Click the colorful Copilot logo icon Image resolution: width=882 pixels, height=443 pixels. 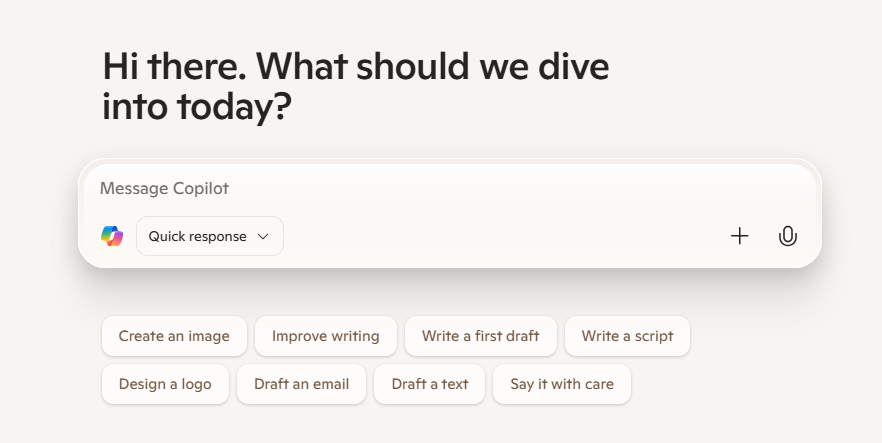pyautogui.click(x=112, y=236)
